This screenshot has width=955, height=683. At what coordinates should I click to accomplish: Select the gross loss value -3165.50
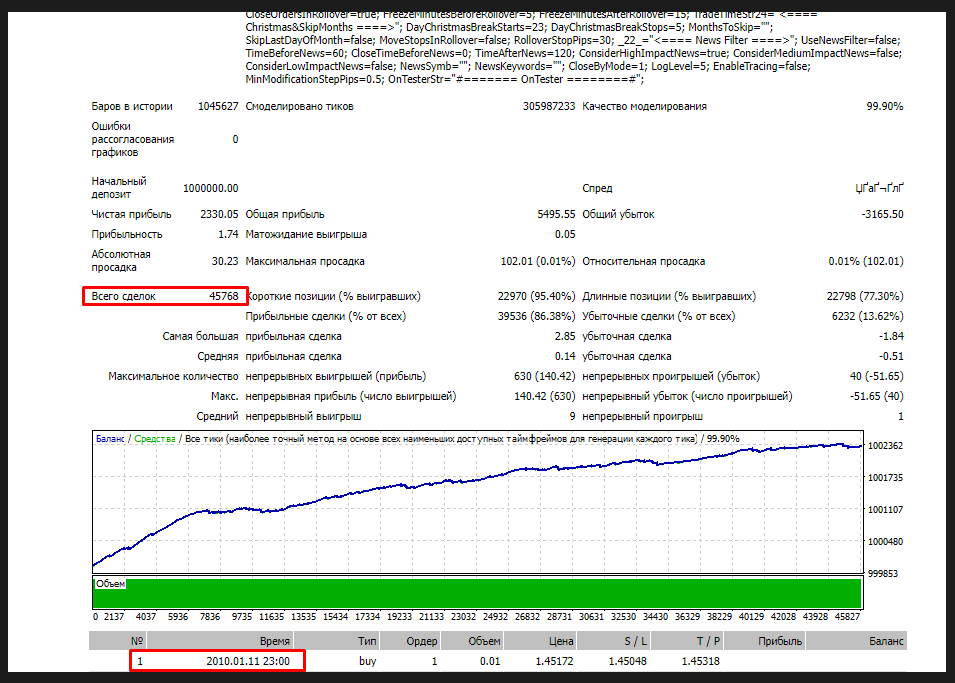click(883, 214)
